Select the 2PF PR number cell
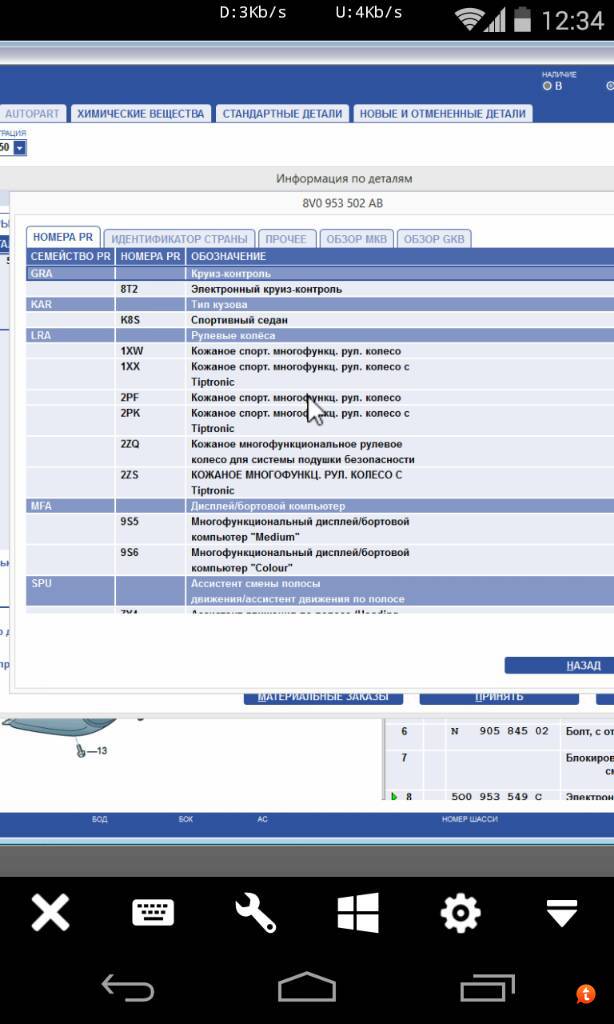Viewport: 614px width, 1024px height. pyautogui.click(x=150, y=398)
